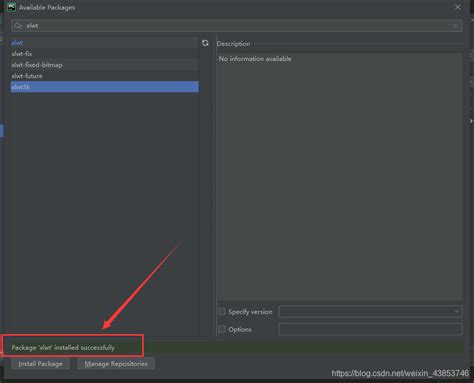
Task: Select the highlighted xlwt3k package row
Action: pyautogui.click(x=105, y=87)
